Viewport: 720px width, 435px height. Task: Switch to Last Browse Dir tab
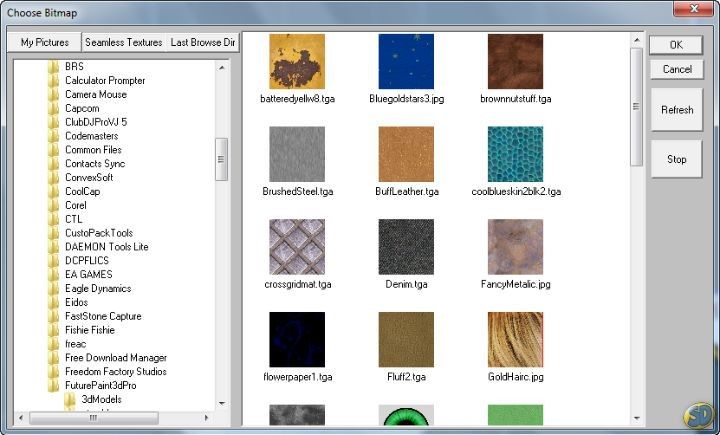[202, 42]
